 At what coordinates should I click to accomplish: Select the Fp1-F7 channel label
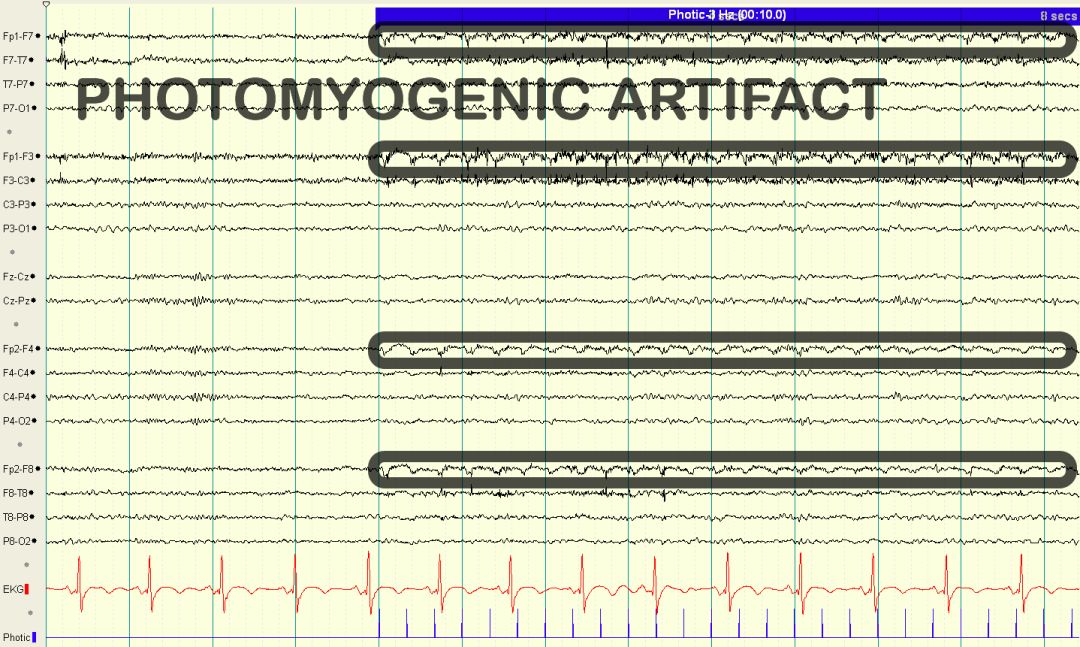pos(17,37)
